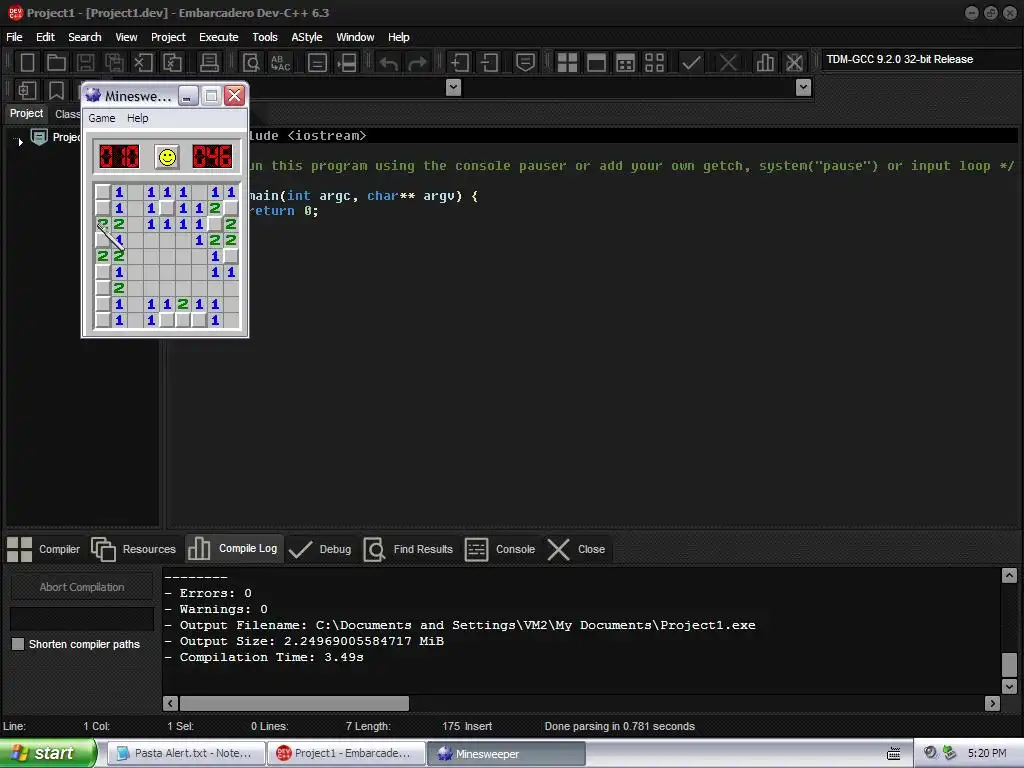Click the Save All toolbar icon
The height and width of the screenshot is (768, 1024).
114,63
